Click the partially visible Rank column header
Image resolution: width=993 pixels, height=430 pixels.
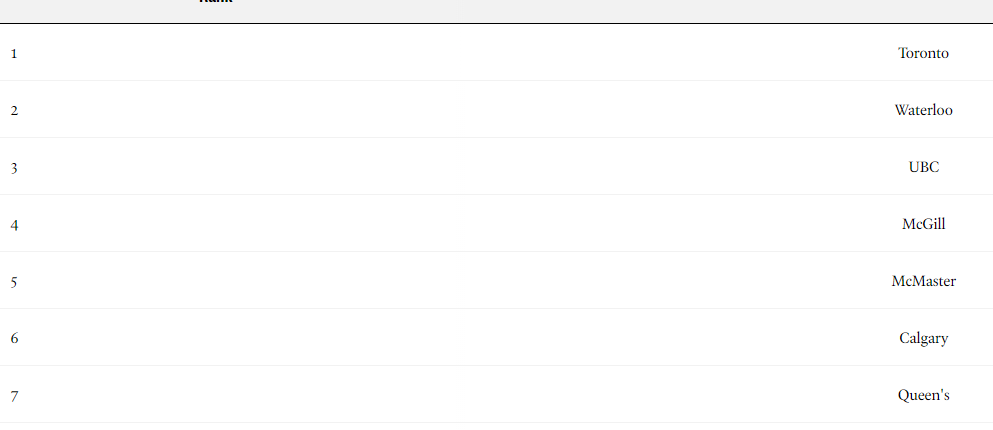click(x=216, y=2)
